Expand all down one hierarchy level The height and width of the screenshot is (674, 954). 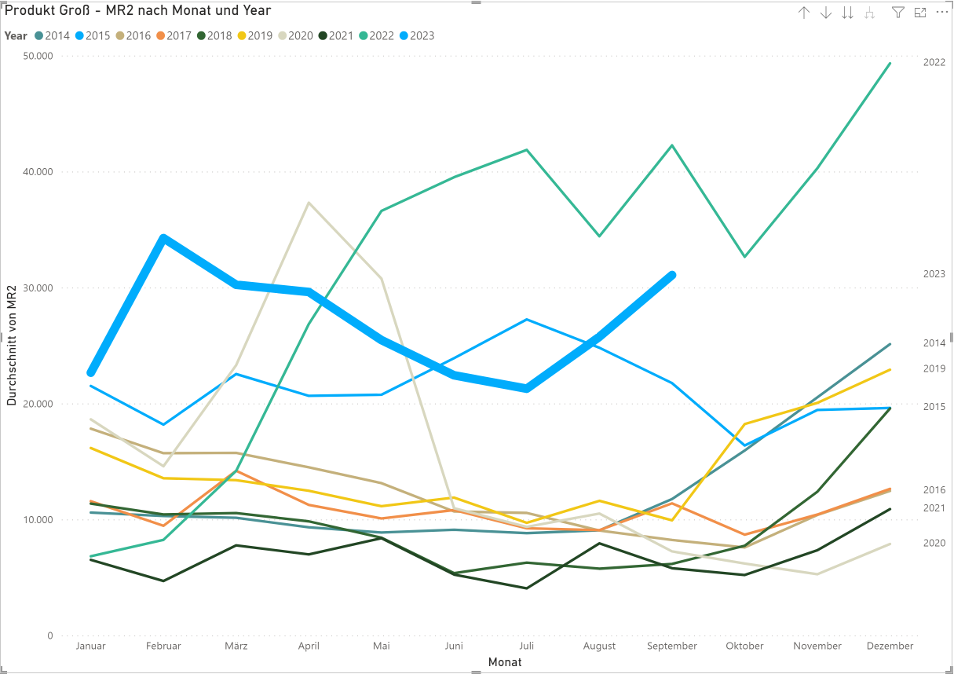(x=870, y=13)
